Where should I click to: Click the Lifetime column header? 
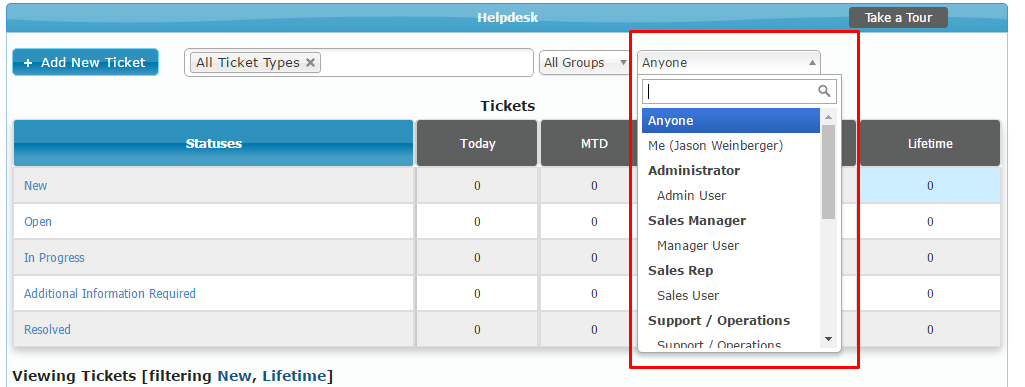click(x=930, y=143)
